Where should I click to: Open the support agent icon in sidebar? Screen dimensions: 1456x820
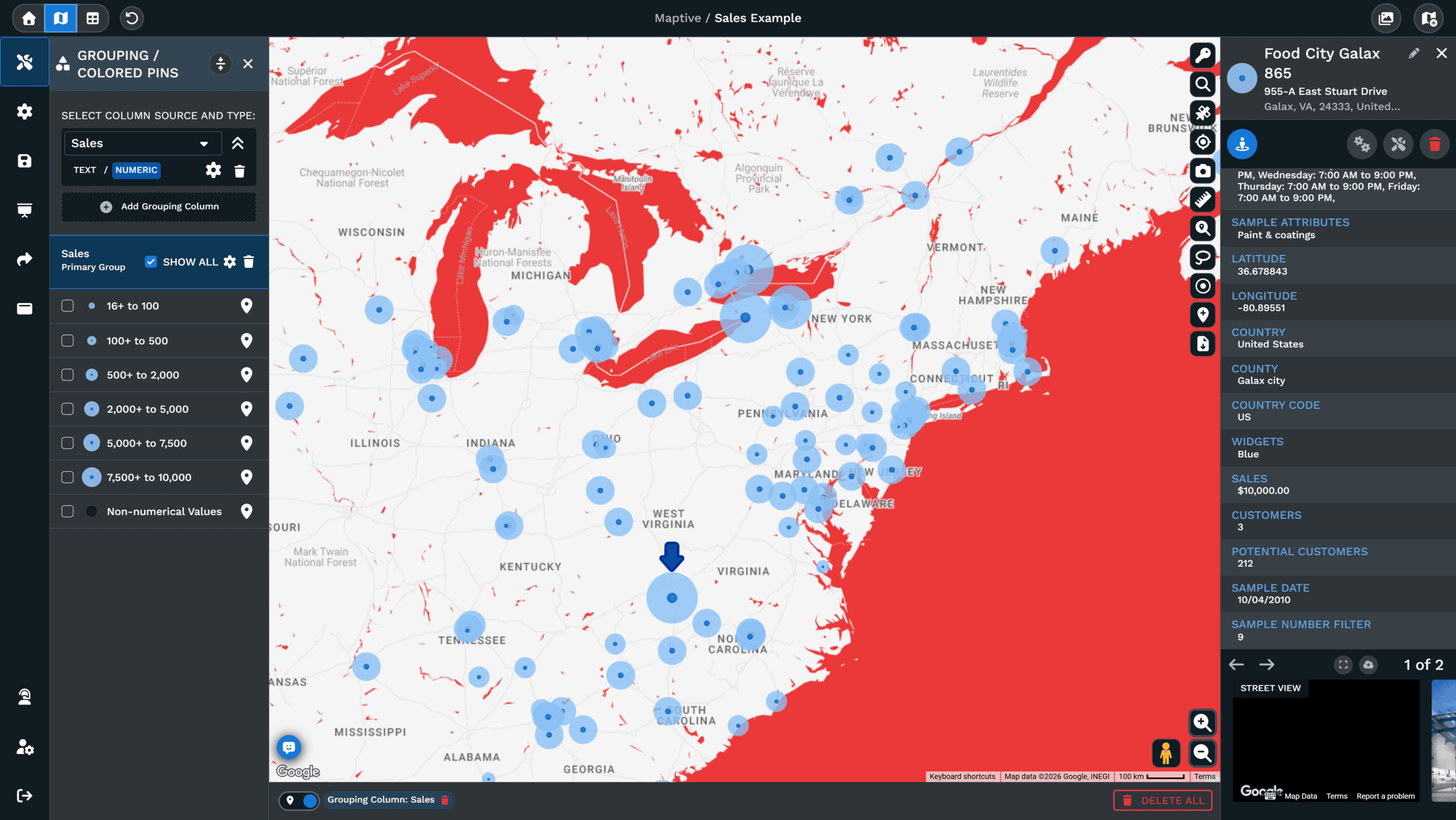pos(24,697)
